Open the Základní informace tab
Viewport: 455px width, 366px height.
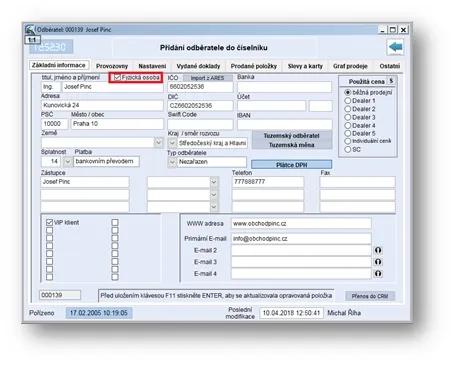(59, 65)
